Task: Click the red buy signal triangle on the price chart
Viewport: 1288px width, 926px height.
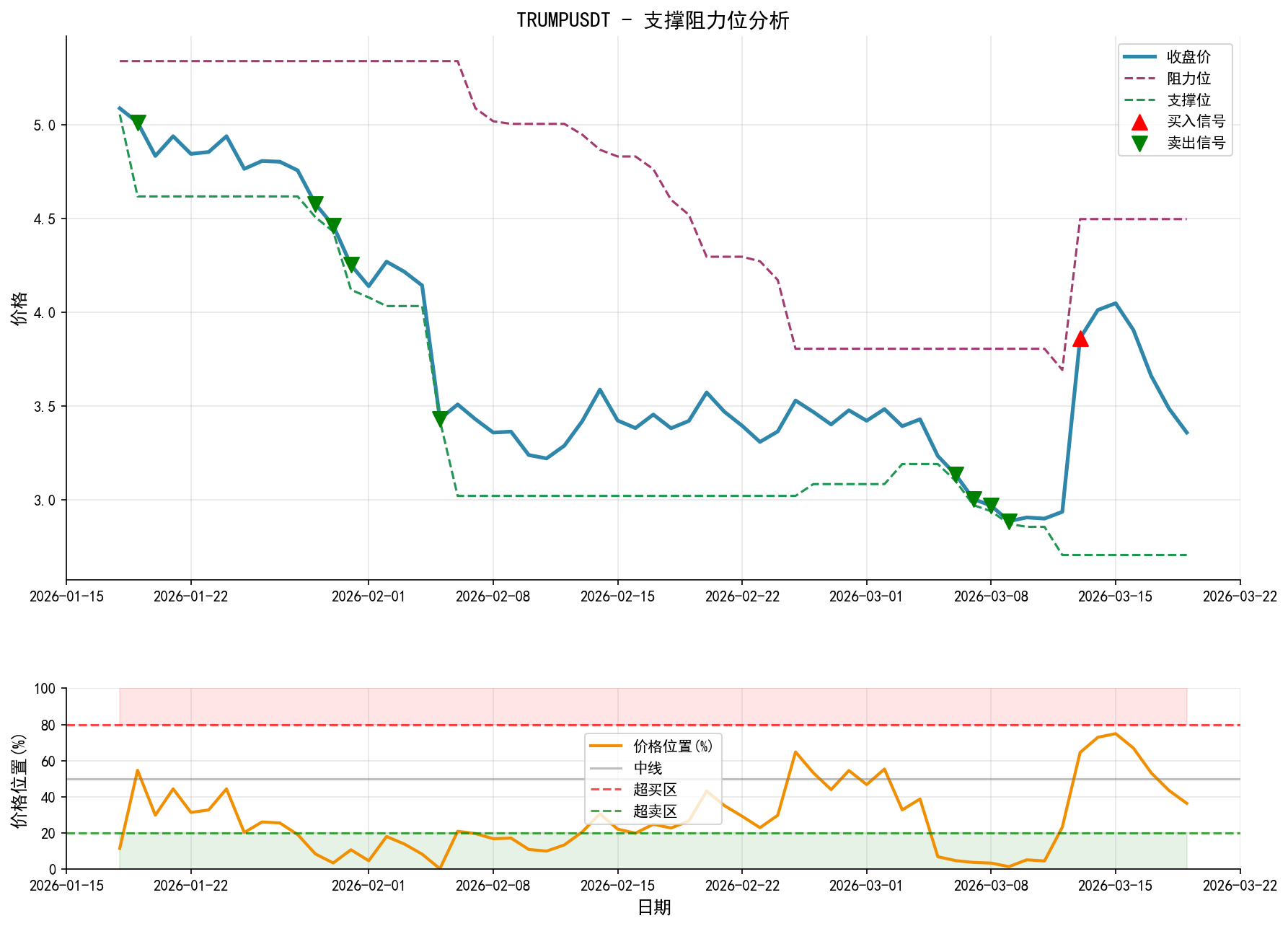Action: pyautogui.click(x=1080, y=338)
